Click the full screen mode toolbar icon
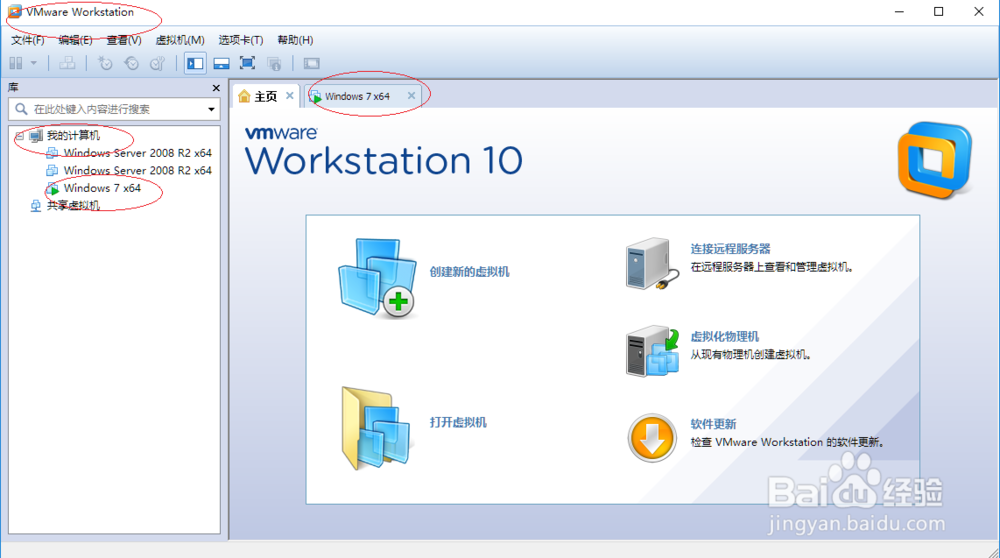The width and height of the screenshot is (1000, 558). point(247,63)
